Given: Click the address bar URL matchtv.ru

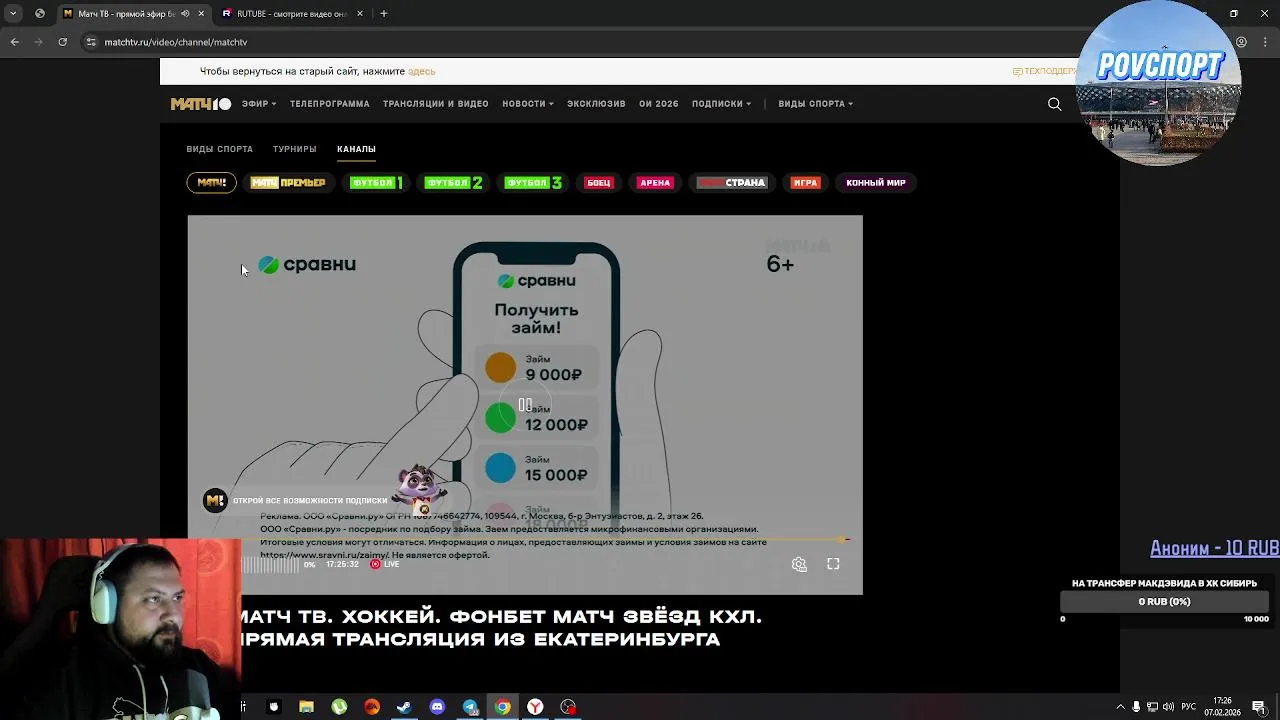Looking at the screenshot, I should [176, 42].
